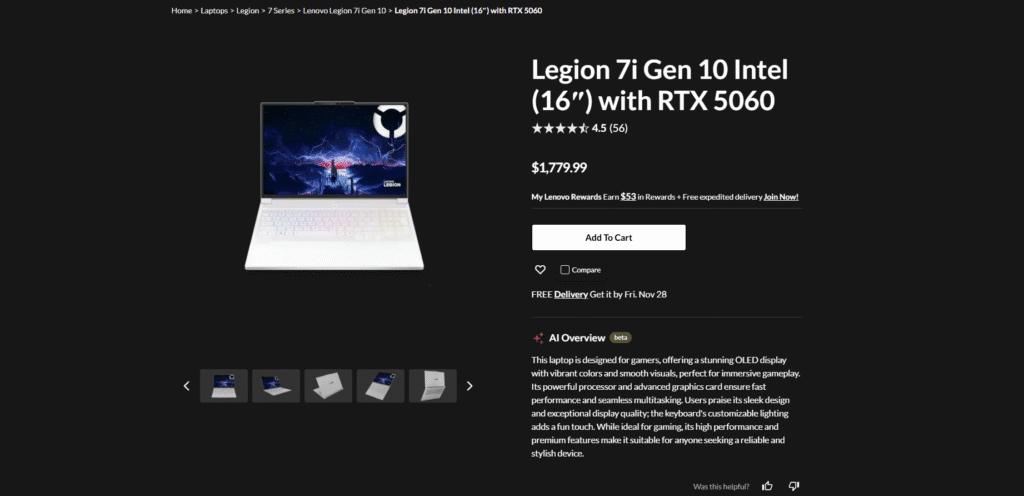Viewport: 1024px width, 496px height.
Task: Select the first laptop front-view thumbnail
Action: [224, 386]
